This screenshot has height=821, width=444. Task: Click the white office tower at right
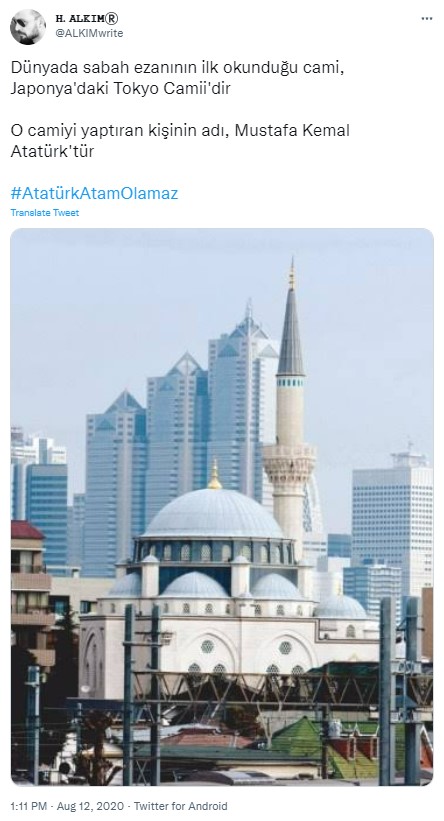392,524
